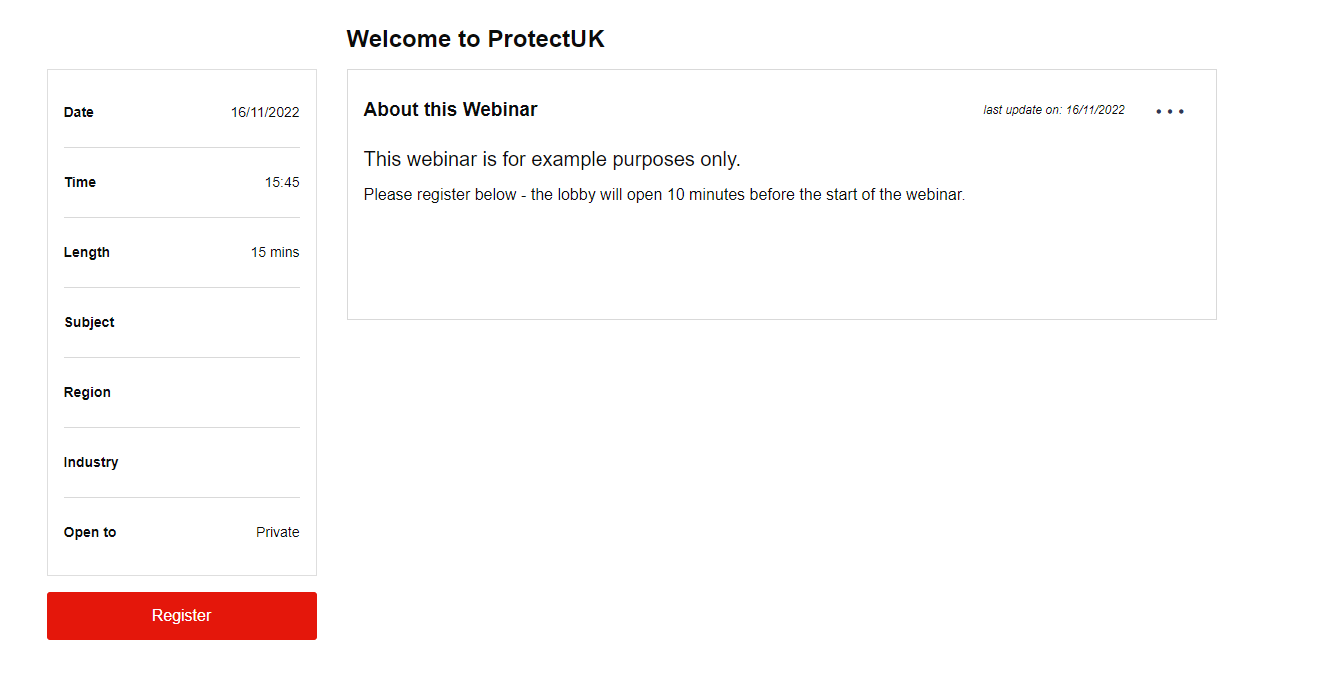Select the Welcome to ProtectUK heading
Image resolution: width=1335 pixels, height=686 pixels.
coord(475,38)
